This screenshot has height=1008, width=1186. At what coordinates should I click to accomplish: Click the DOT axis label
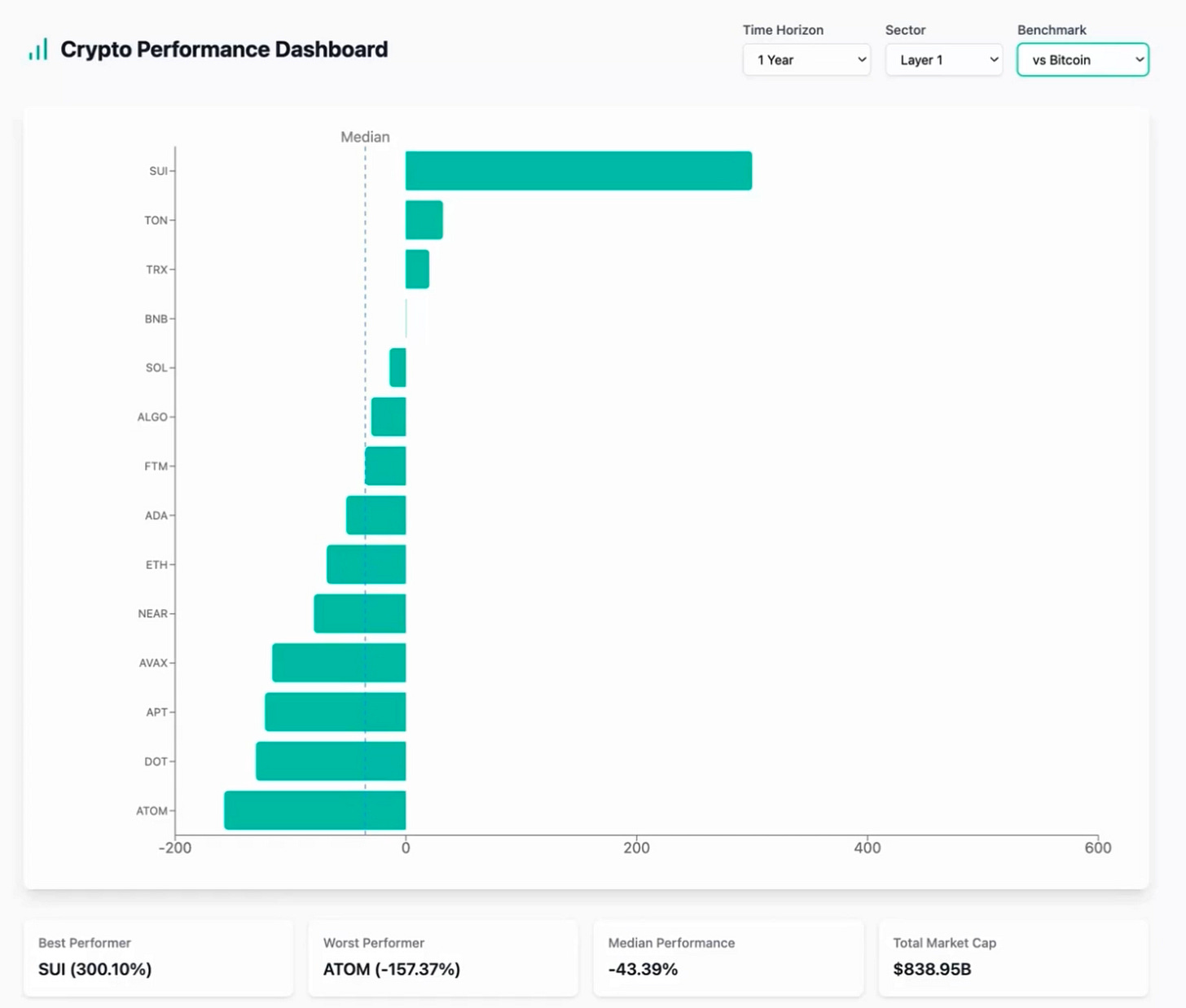tap(156, 761)
